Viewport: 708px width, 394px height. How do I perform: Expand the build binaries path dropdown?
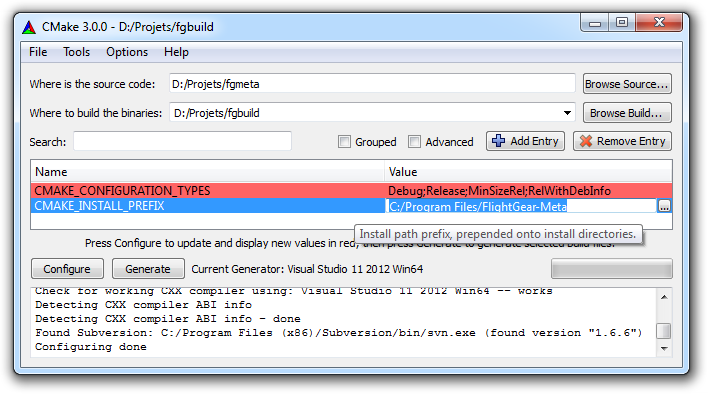click(x=567, y=113)
